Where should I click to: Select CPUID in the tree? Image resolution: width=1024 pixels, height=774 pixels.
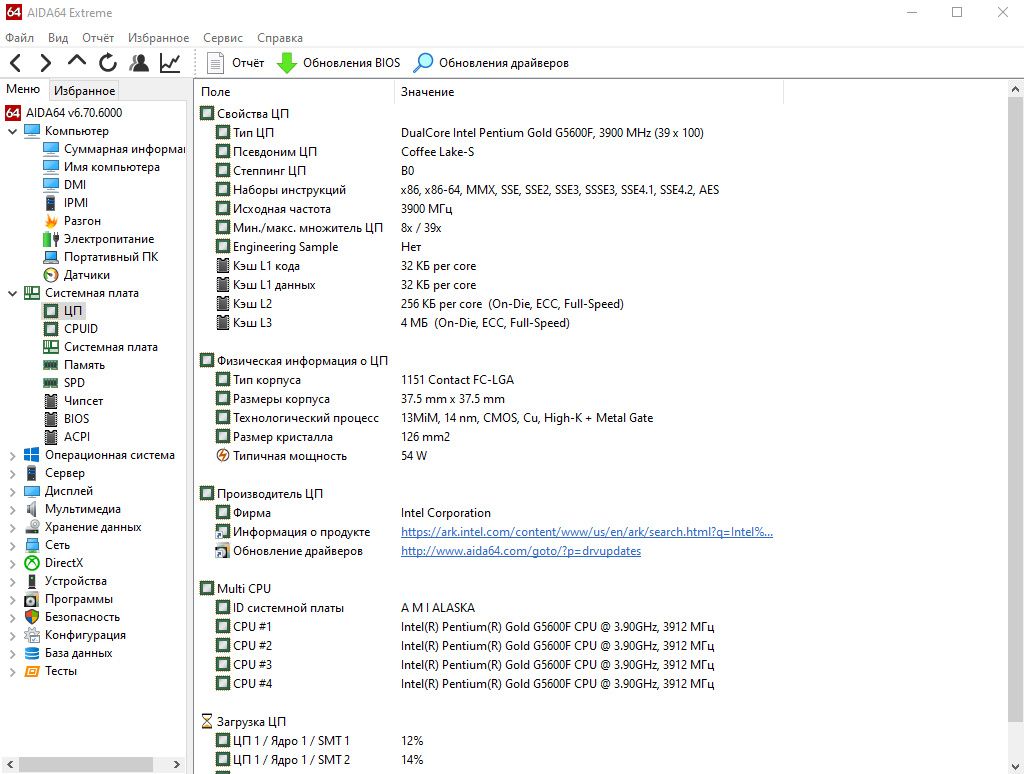pos(71,329)
